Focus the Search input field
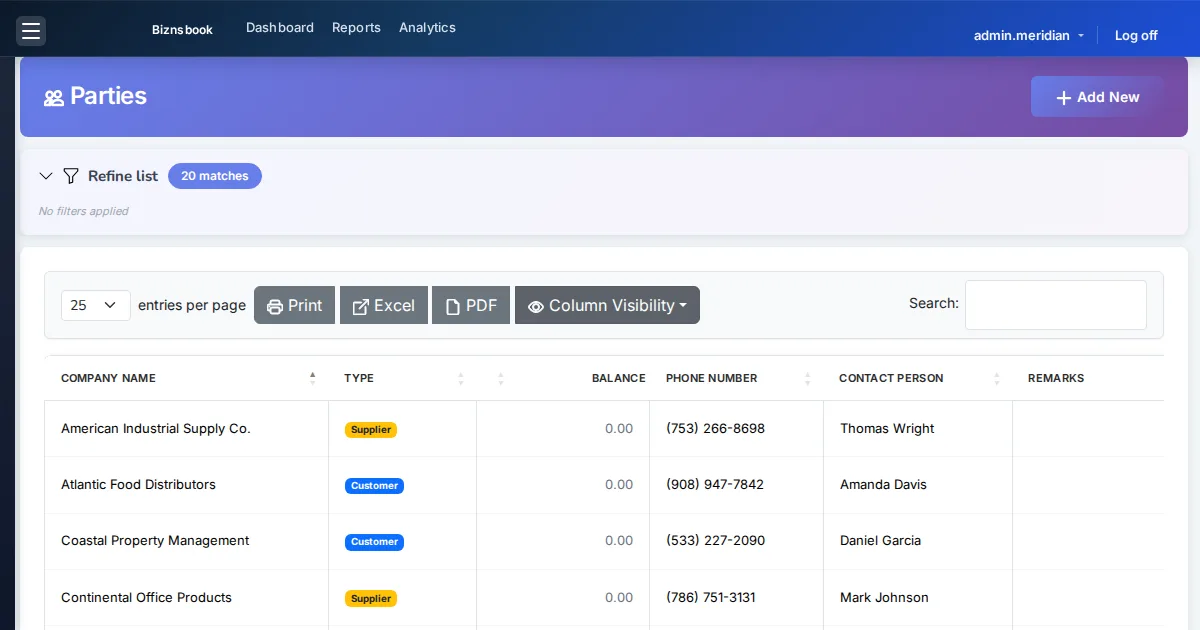The image size is (1200, 630). pyautogui.click(x=1056, y=305)
